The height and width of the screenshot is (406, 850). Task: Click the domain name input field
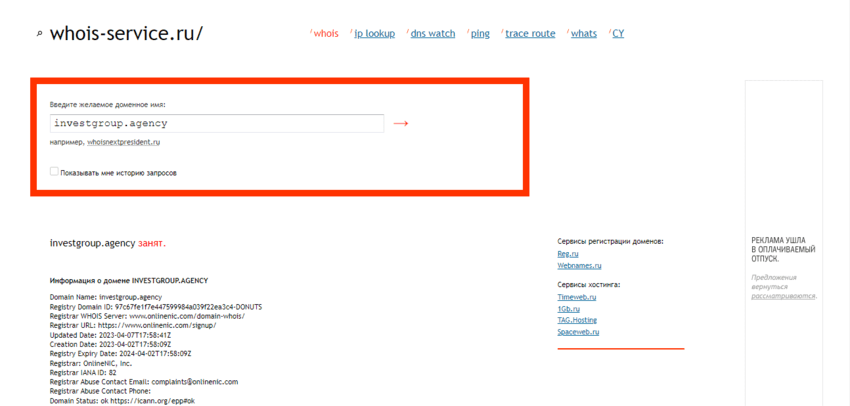(217, 123)
